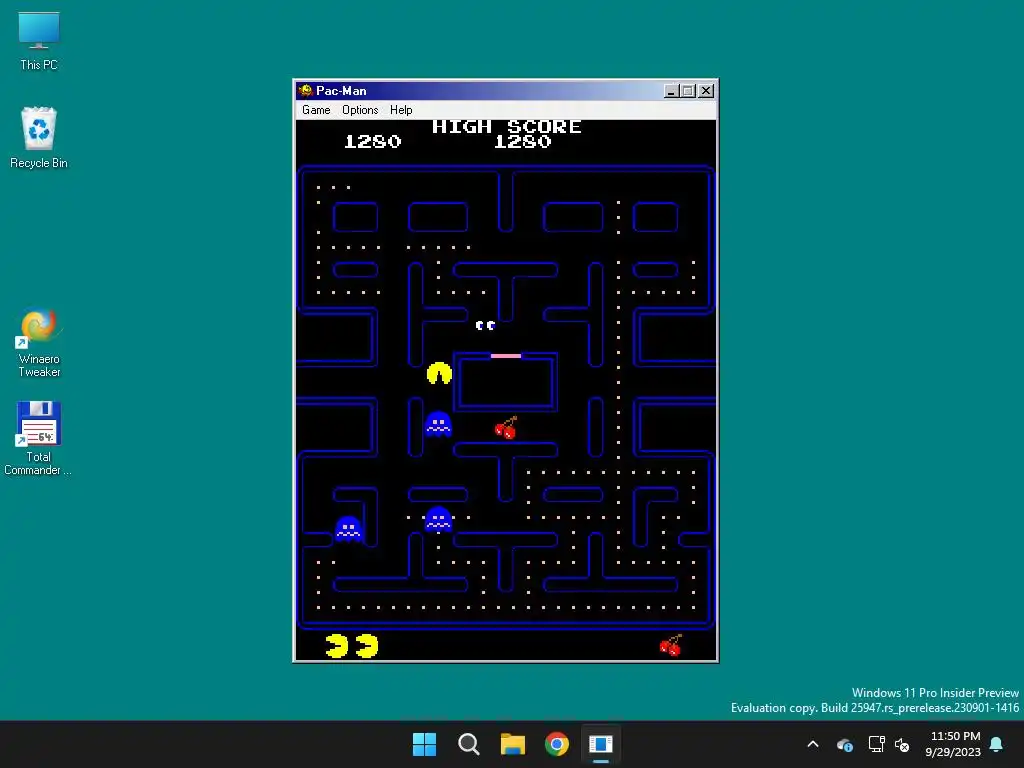Click the OneDrive cloud tray icon
The height and width of the screenshot is (768, 1024).
coord(844,744)
